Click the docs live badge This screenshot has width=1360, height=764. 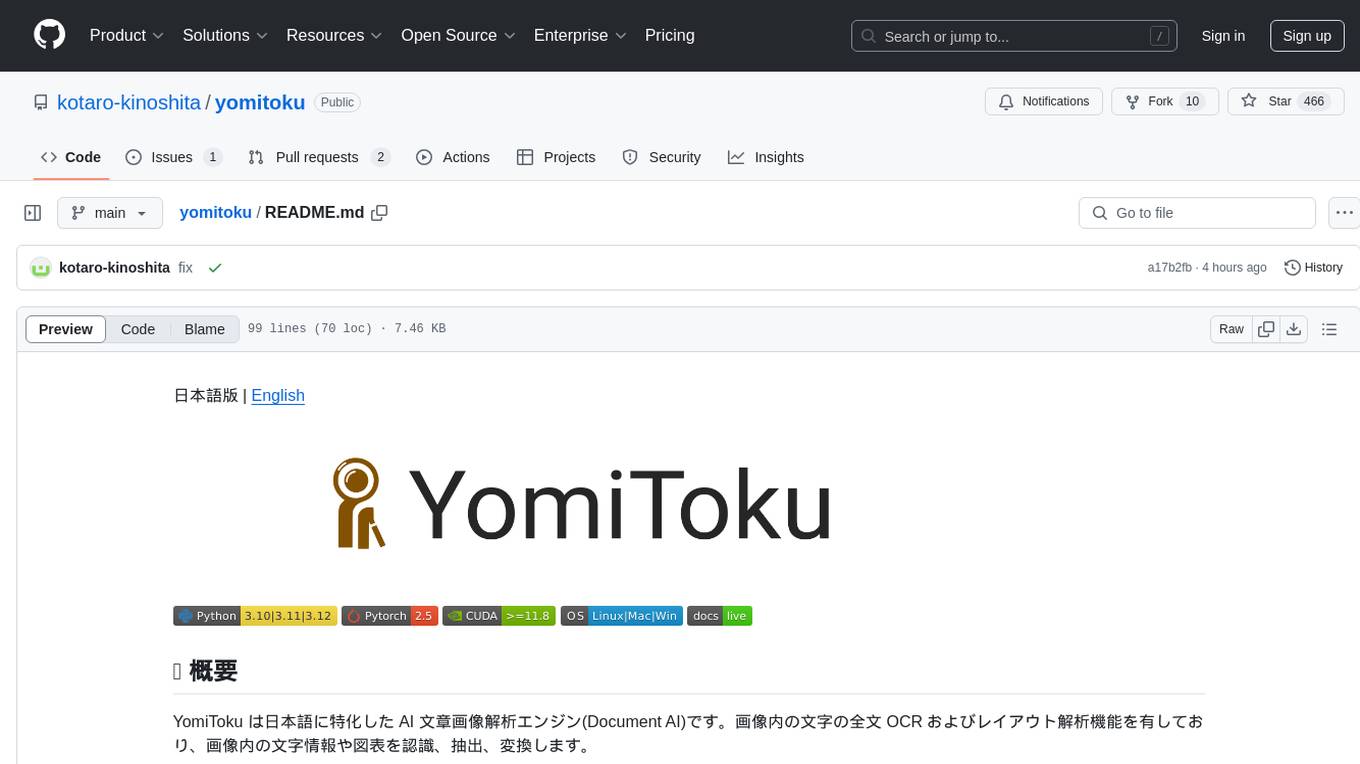[x=720, y=616]
